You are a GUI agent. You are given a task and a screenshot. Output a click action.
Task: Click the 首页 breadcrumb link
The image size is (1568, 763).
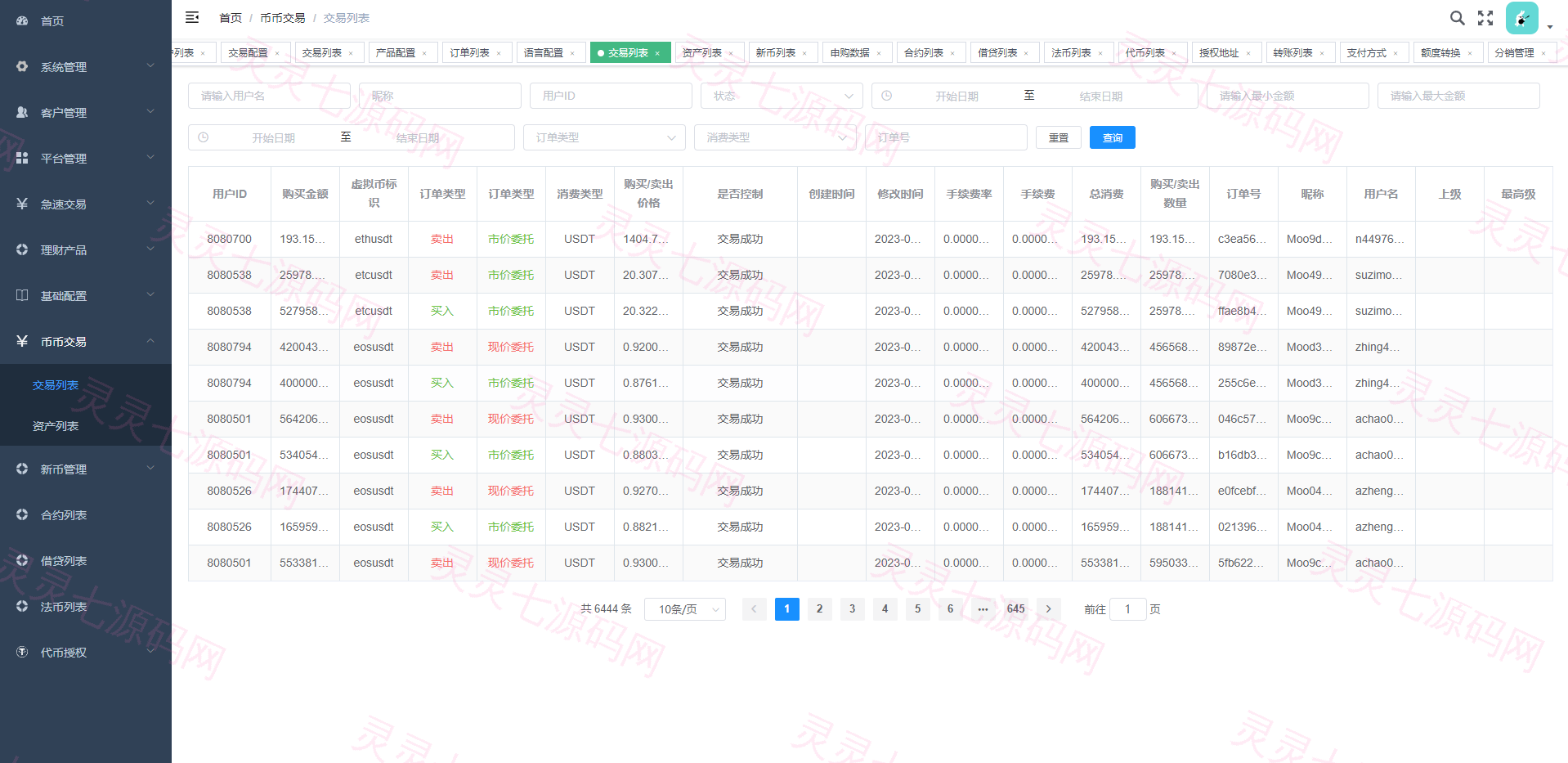(231, 17)
